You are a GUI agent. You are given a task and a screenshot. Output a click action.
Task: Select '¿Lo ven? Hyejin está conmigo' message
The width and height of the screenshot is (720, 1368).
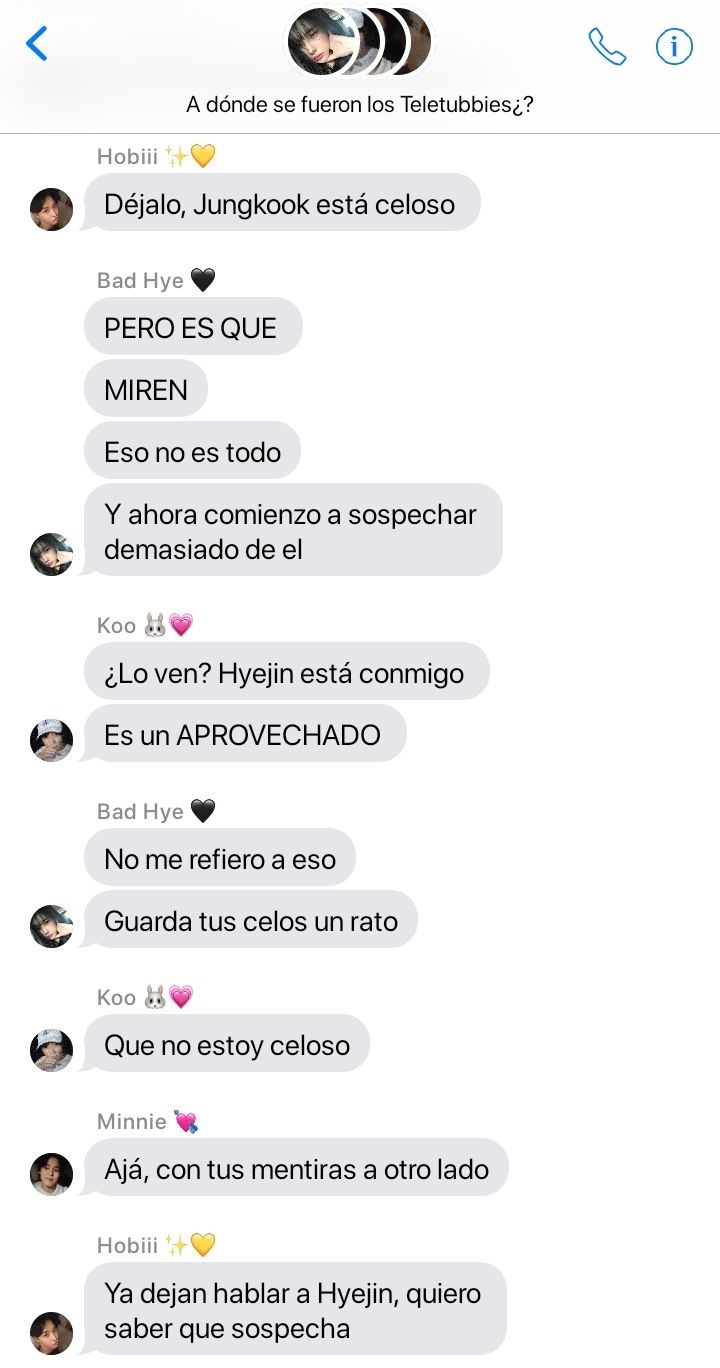click(286, 672)
